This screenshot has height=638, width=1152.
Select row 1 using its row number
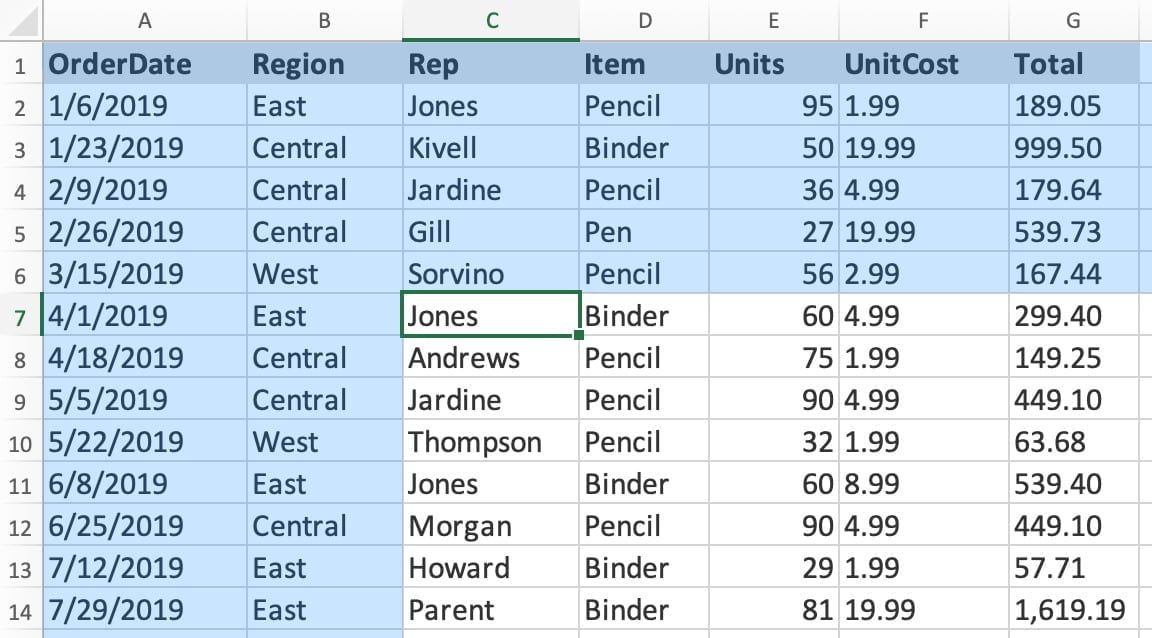20,65
